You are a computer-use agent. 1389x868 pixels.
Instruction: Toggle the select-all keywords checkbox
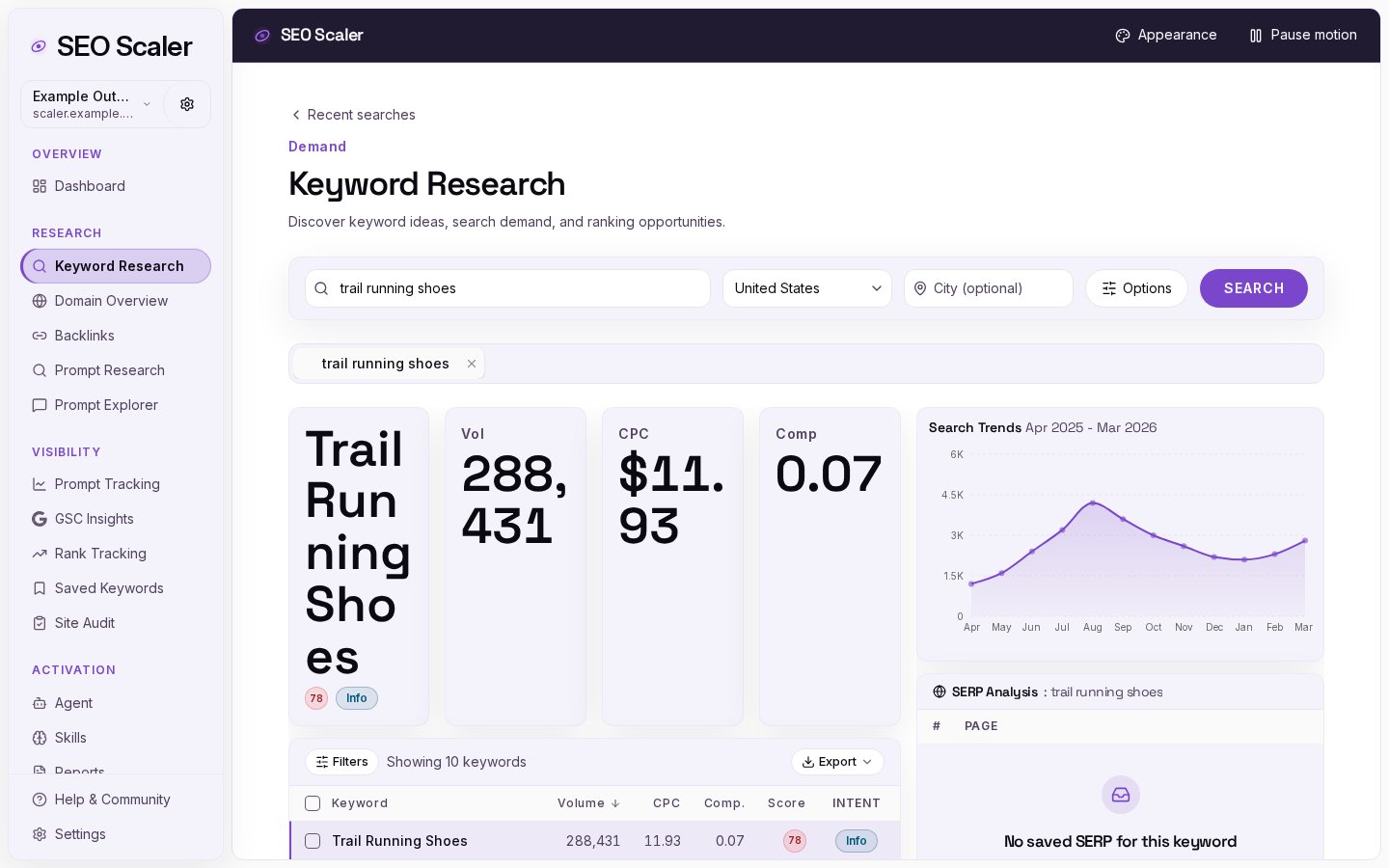coord(313,803)
